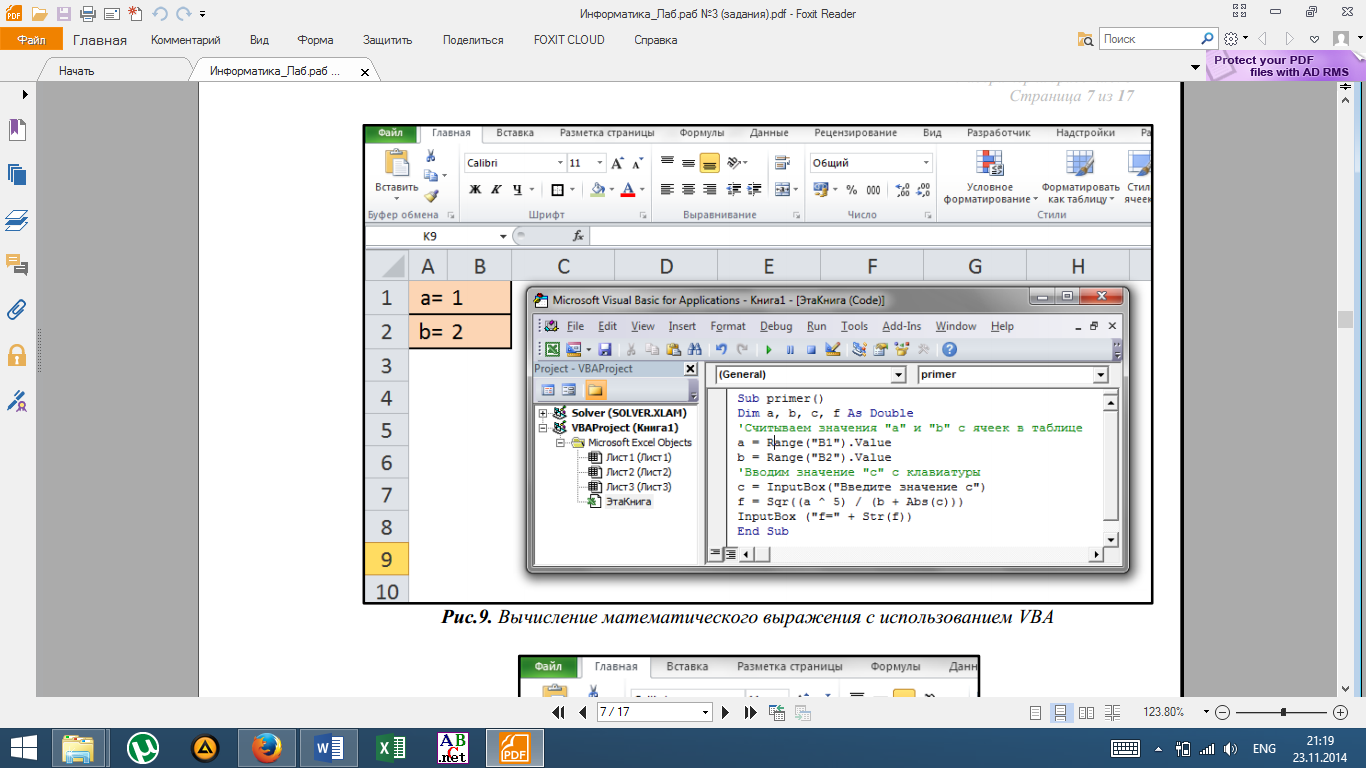Screen dimensions: 1366x768
Task: Open the user account dropdown
Action: (1347, 39)
